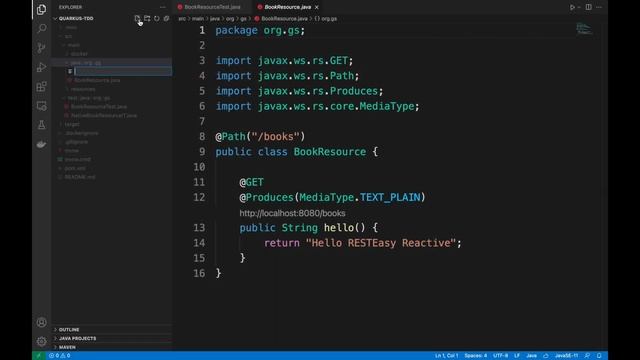Click the 'main' breadcrumb
Viewport: 640px width, 360px height.
tap(198, 19)
